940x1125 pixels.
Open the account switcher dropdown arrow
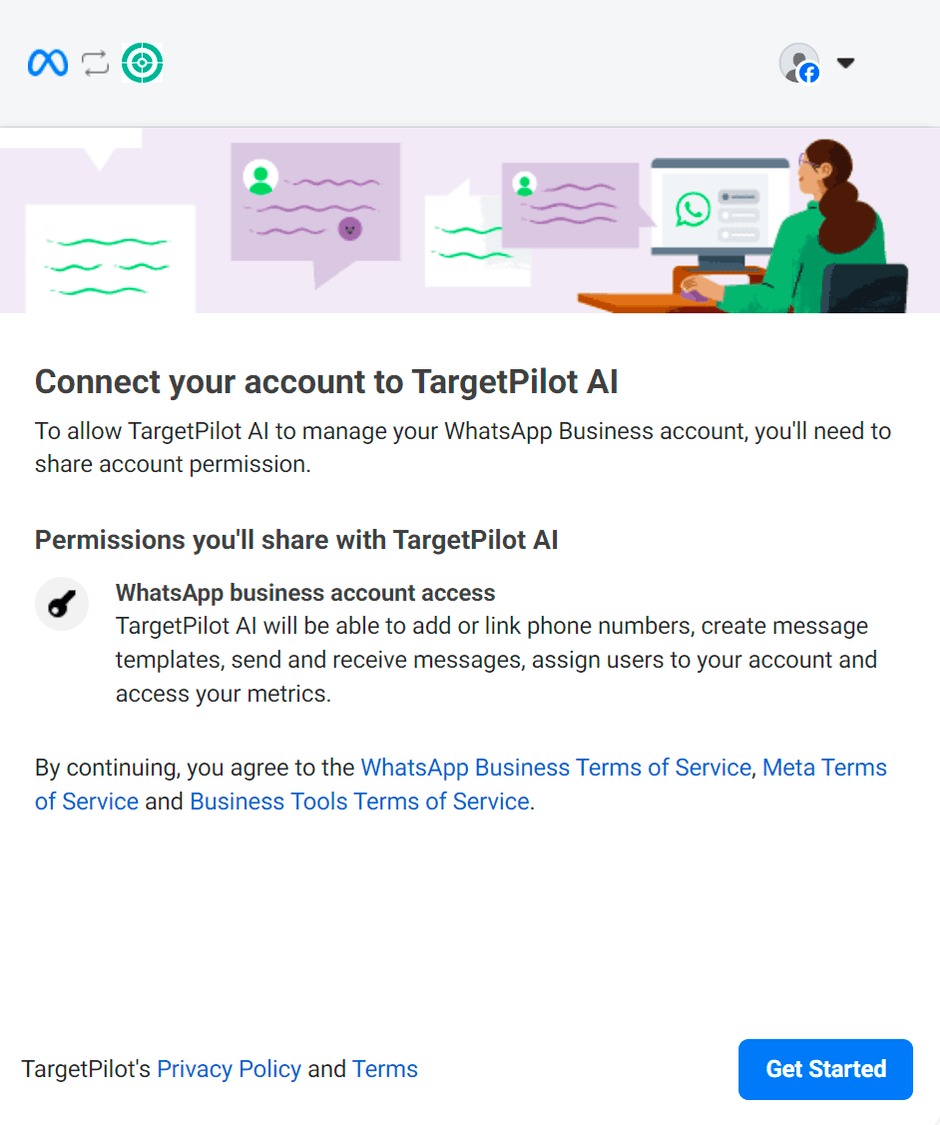[x=846, y=63]
